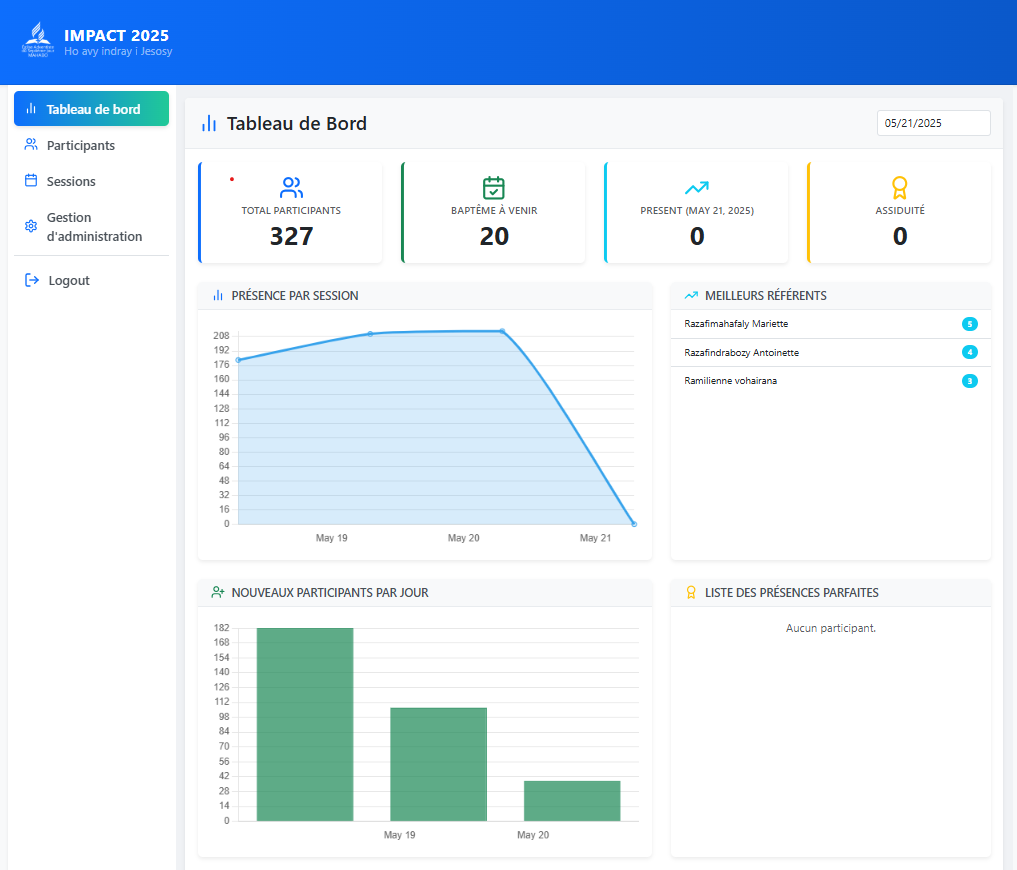Click the badge showing 4 next to Razafindrabozy
The width and height of the screenshot is (1017, 870).
click(969, 352)
